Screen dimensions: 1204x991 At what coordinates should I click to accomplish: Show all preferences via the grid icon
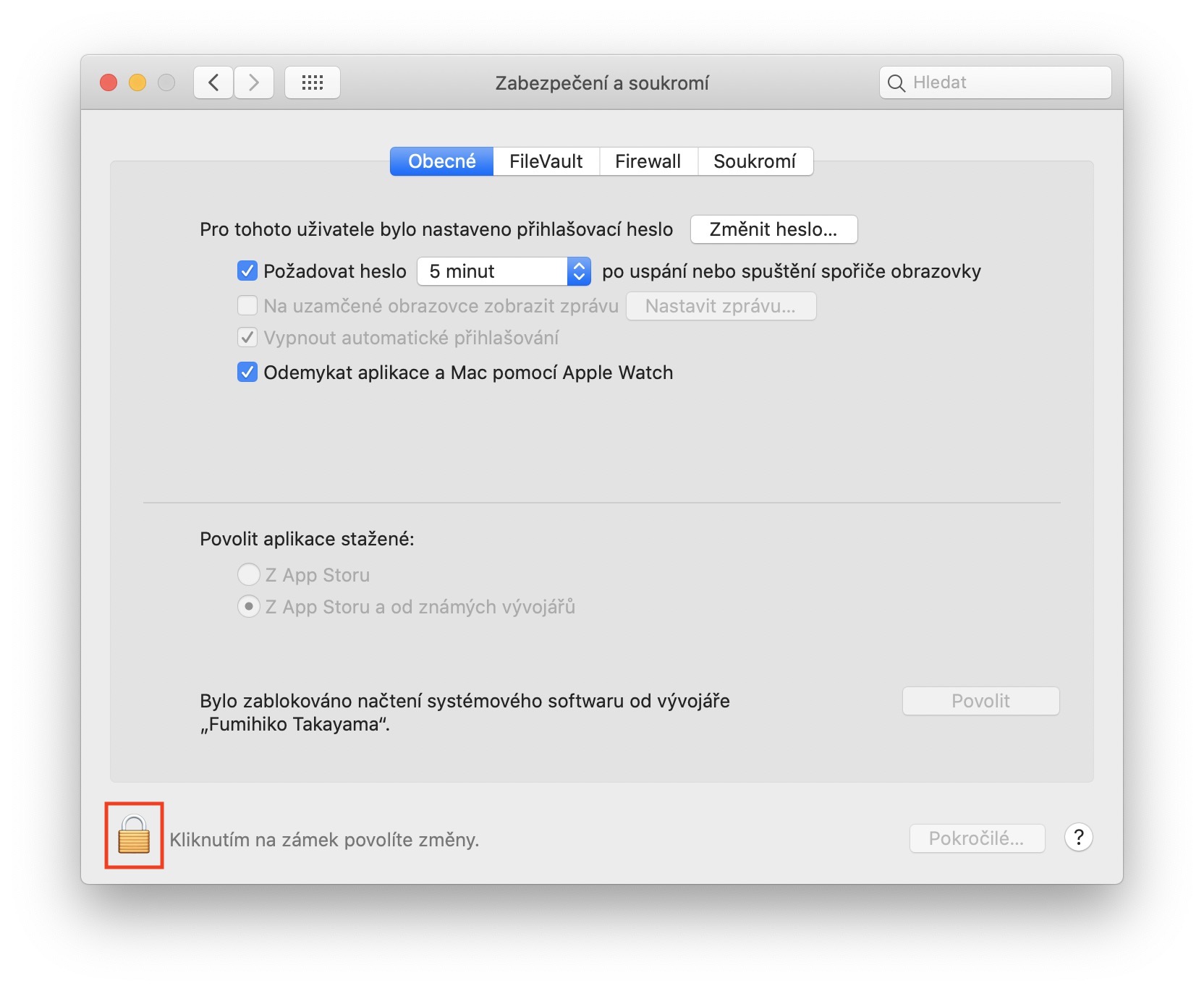(x=313, y=82)
